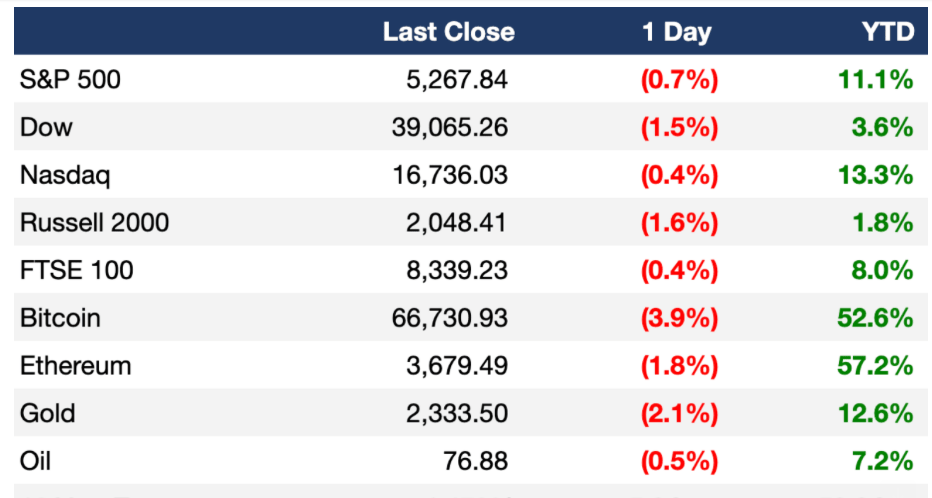This screenshot has width=932, height=498.
Task: Click the Bitcoin row label
Action: coord(60,318)
